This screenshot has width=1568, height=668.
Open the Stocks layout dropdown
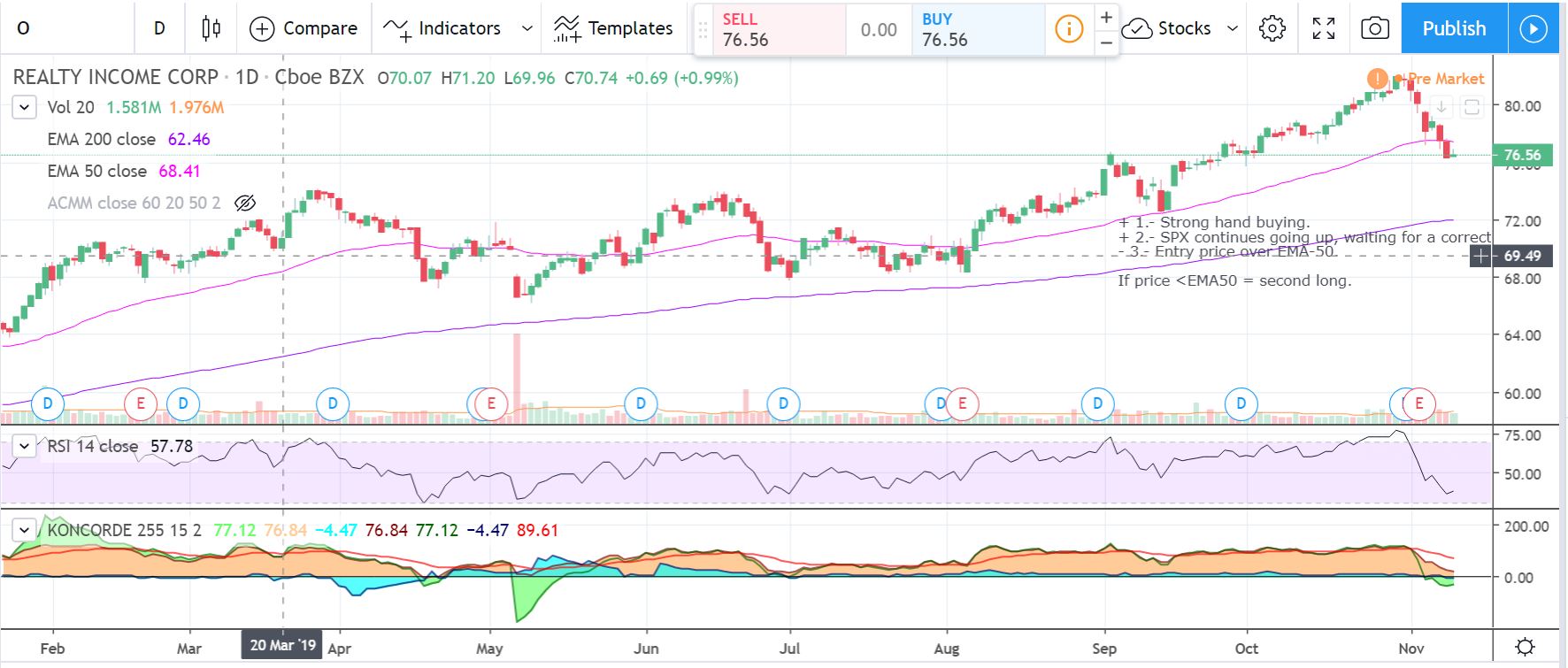pos(1180,28)
